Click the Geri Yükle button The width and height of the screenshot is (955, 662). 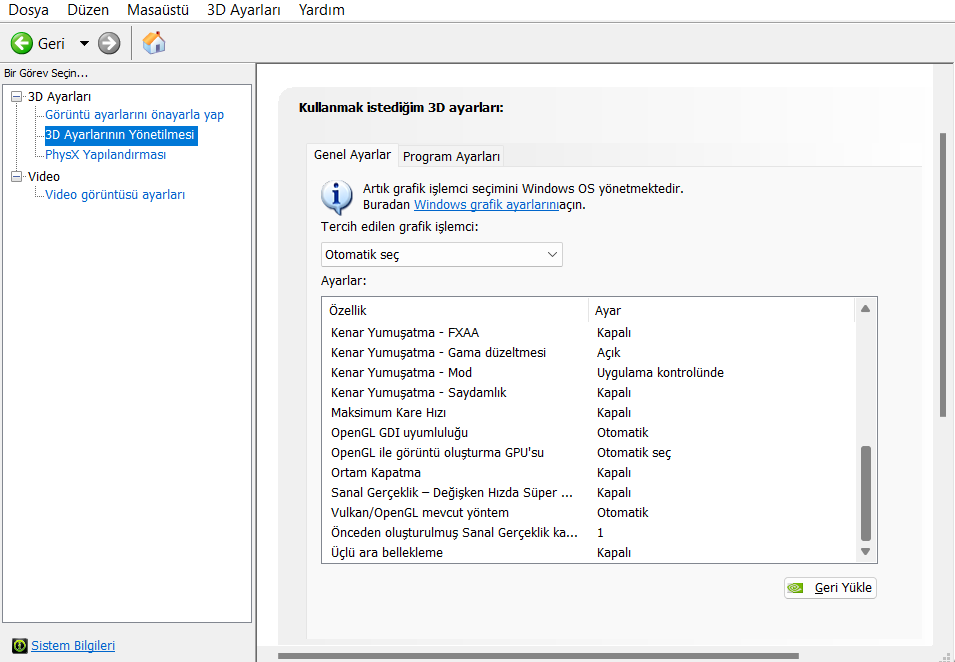click(x=830, y=588)
